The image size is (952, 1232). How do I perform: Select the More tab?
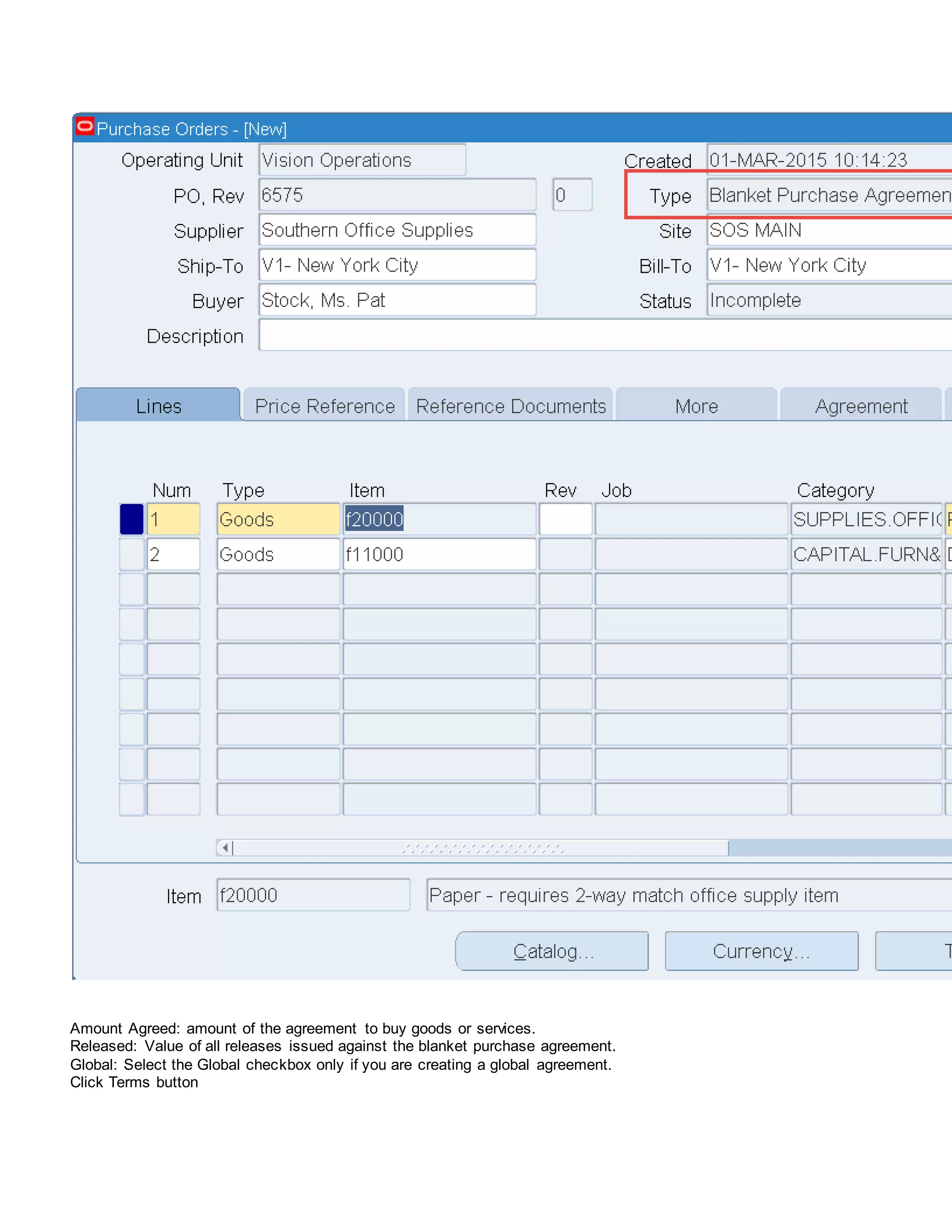click(x=696, y=405)
